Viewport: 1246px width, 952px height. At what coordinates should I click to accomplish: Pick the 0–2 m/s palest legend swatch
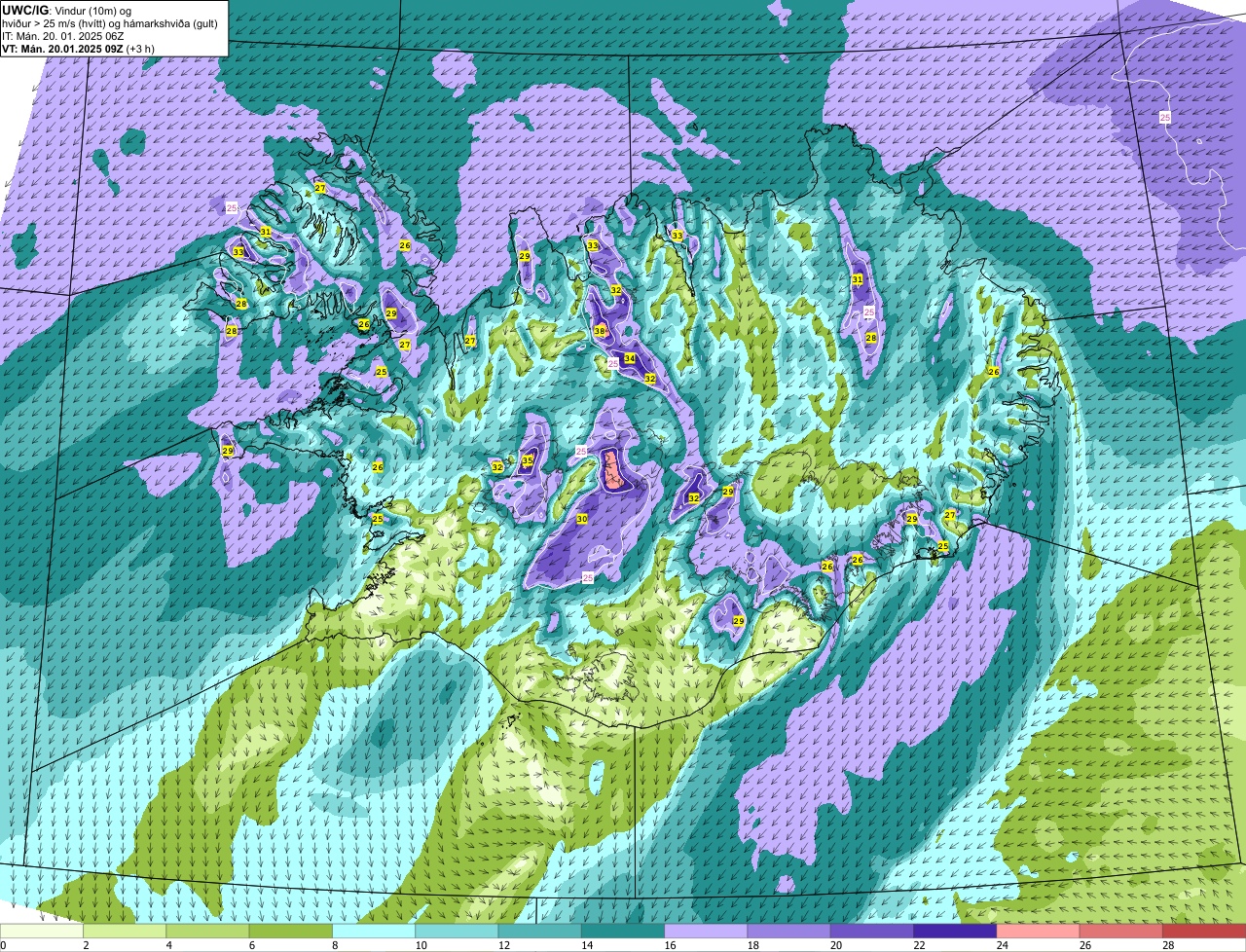coord(41,931)
